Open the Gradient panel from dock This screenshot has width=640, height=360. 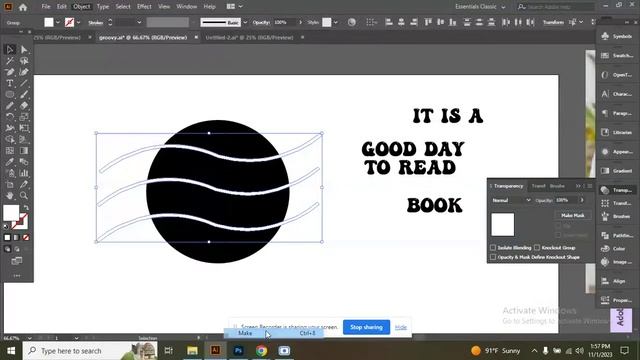click(617, 171)
